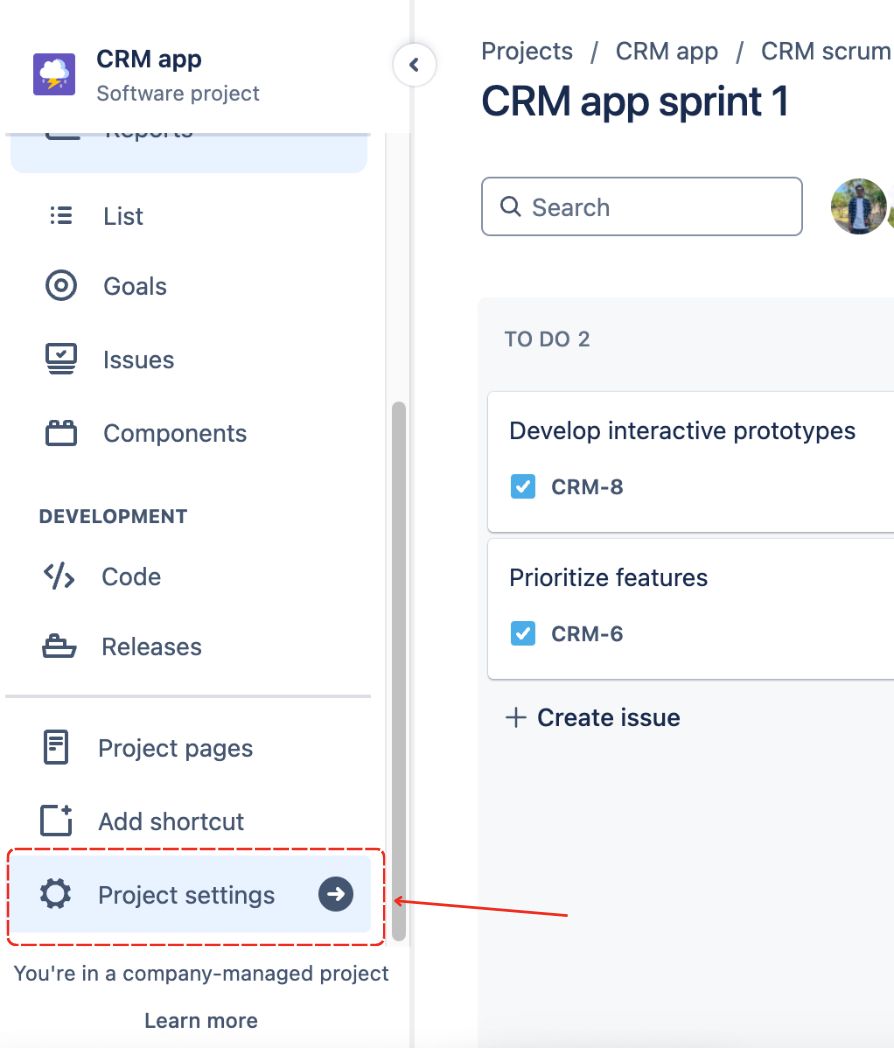Click the Reports item at sidebar top
Image resolution: width=894 pixels, height=1048 pixels.
(148, 128)
